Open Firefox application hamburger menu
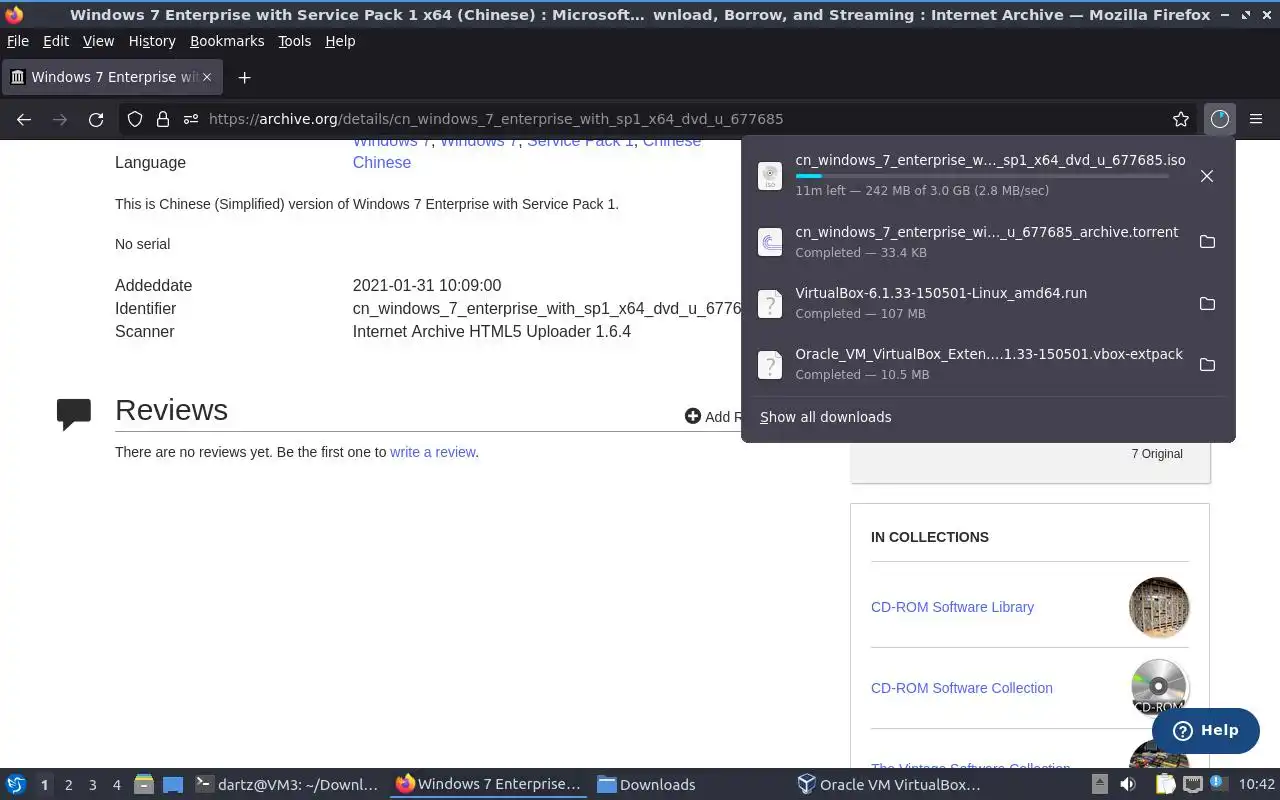Image resolution: width=1280 pixels, height=800 pixels. pos(1256,119)
